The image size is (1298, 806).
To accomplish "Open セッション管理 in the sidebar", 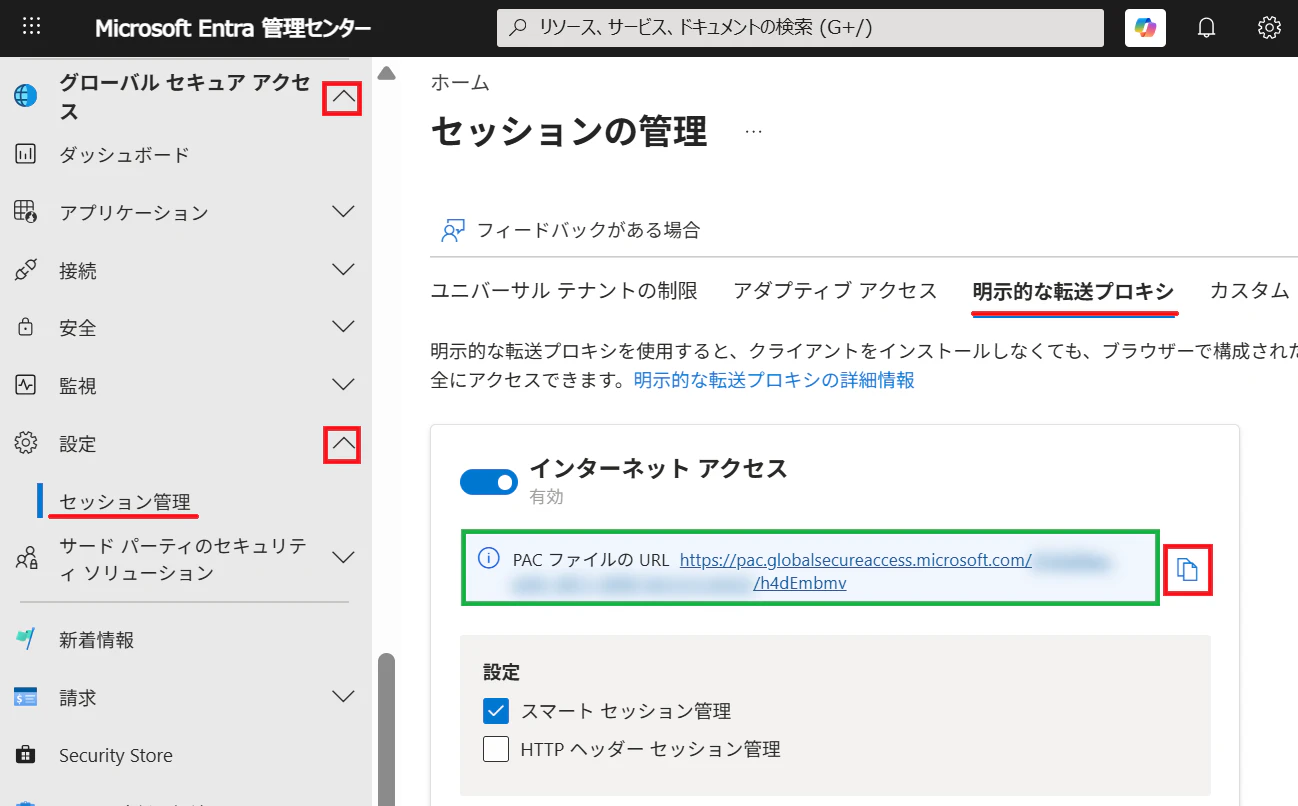I will click(x=125, y=502).
